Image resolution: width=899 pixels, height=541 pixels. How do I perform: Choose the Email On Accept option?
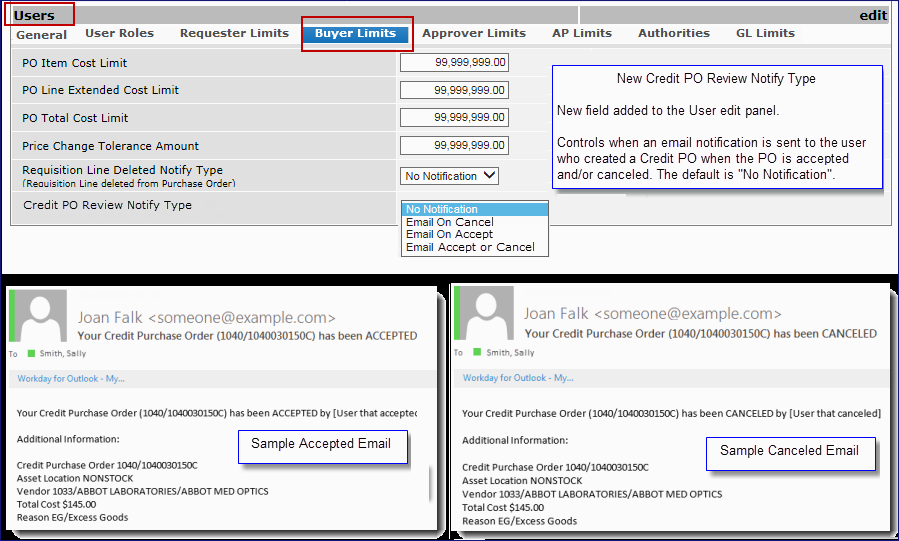pyautogui.click(x=449, y=234)
